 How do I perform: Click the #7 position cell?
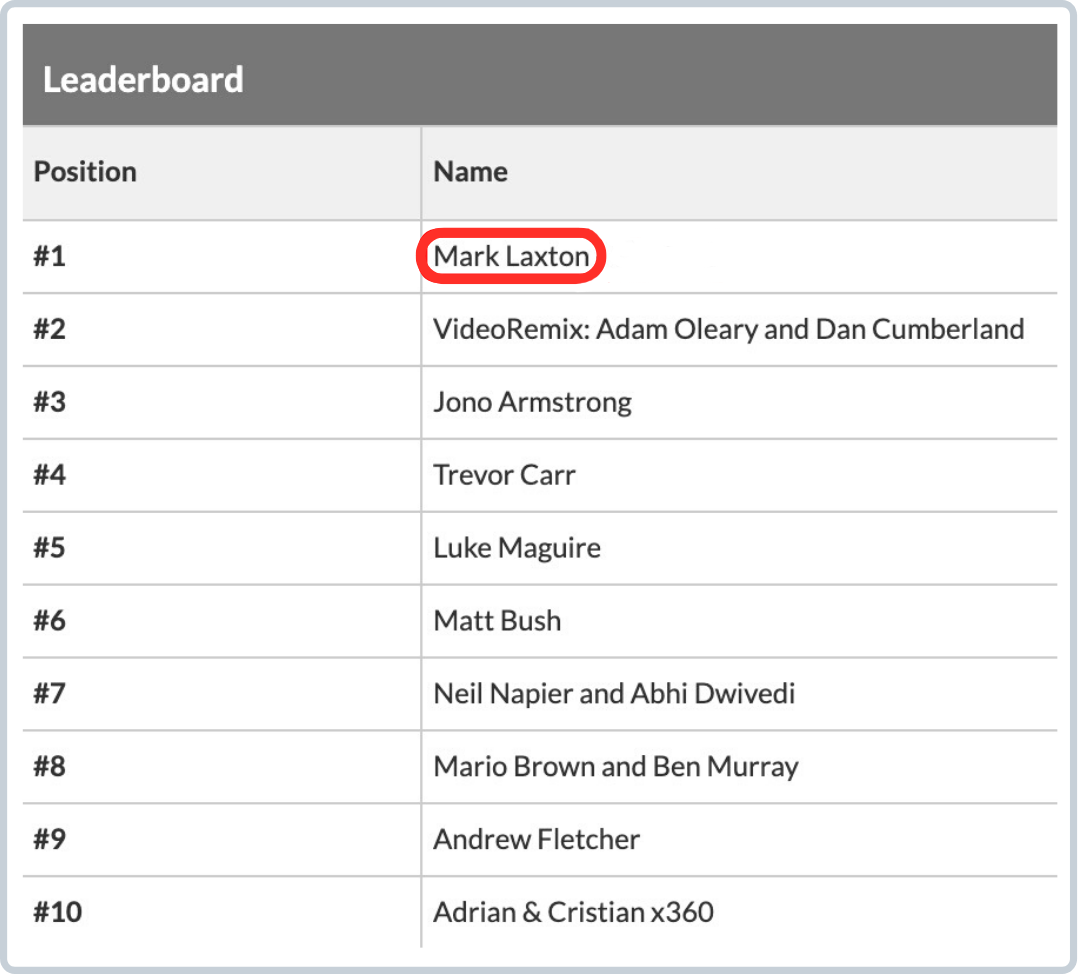(x=49, y=693)
